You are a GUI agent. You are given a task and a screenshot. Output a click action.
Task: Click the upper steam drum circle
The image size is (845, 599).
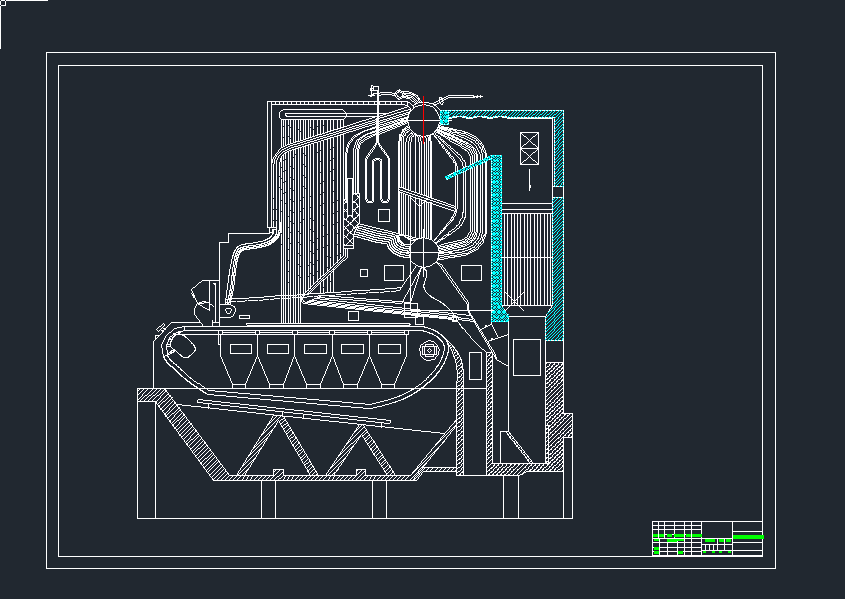[423, 120]
